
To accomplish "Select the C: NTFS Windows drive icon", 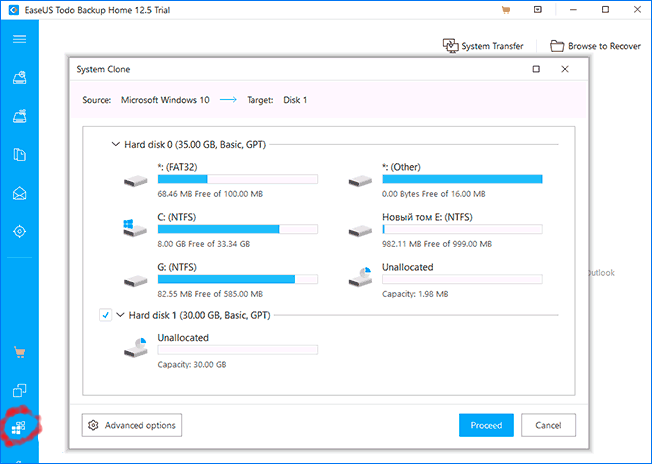I will point(135,228).
